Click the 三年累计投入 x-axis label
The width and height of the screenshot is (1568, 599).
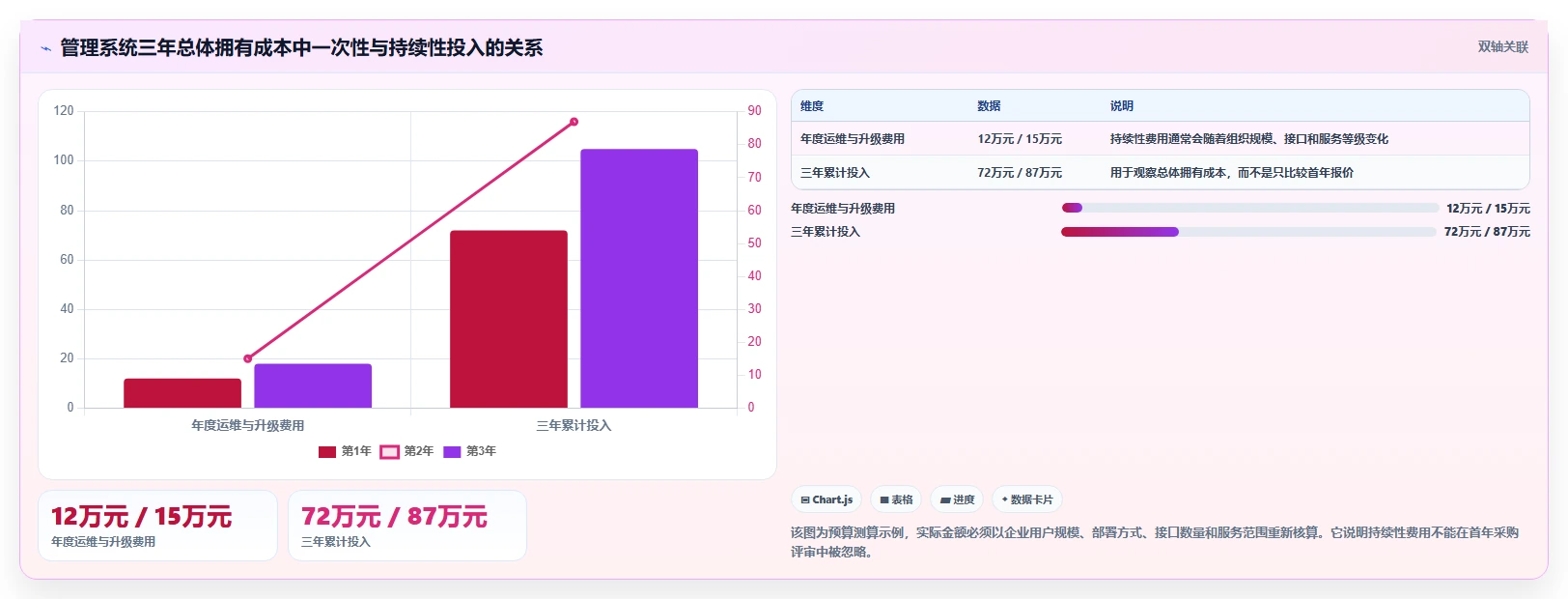click(x=574, y=425)
